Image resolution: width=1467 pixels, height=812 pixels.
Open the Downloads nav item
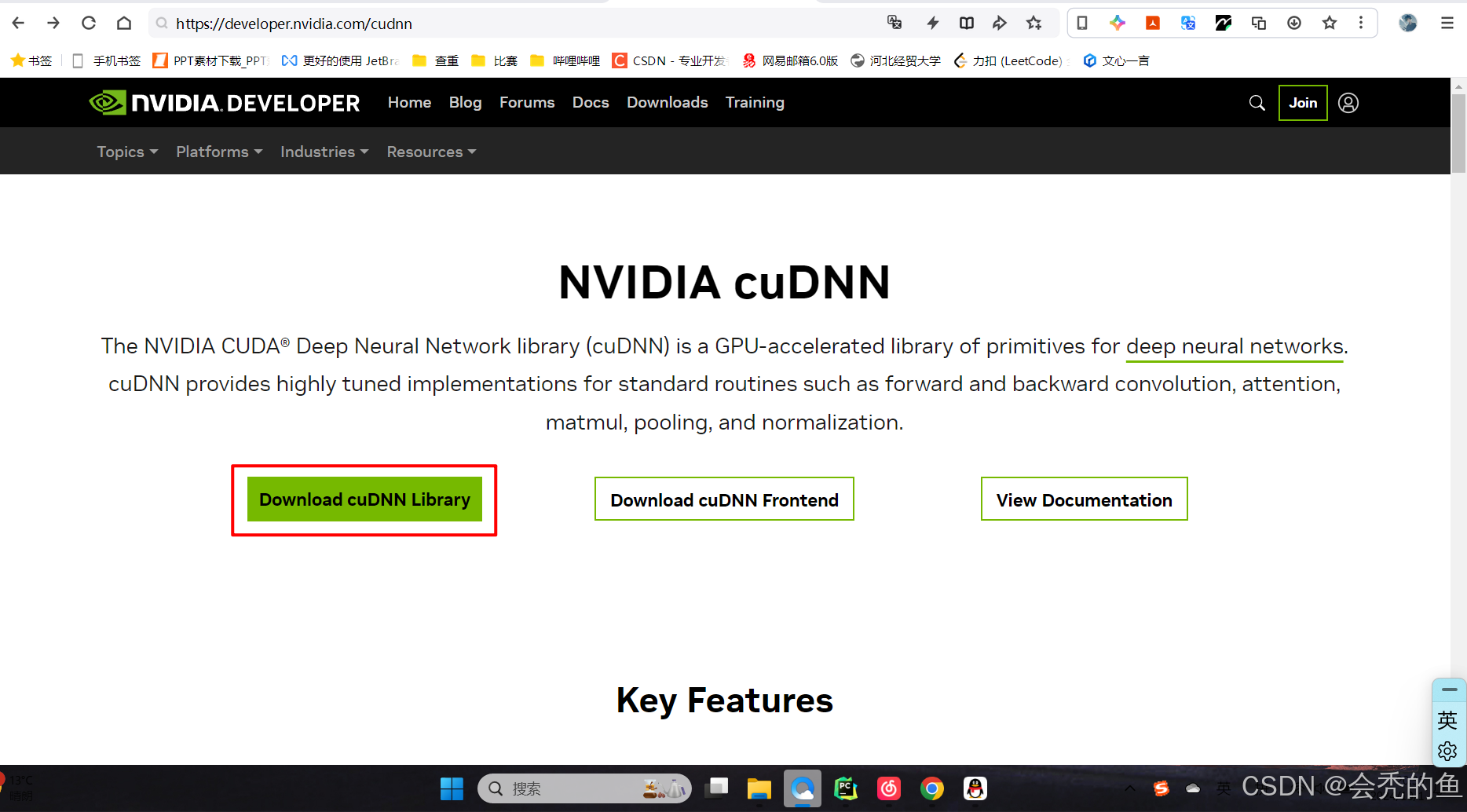click(668, 102)
